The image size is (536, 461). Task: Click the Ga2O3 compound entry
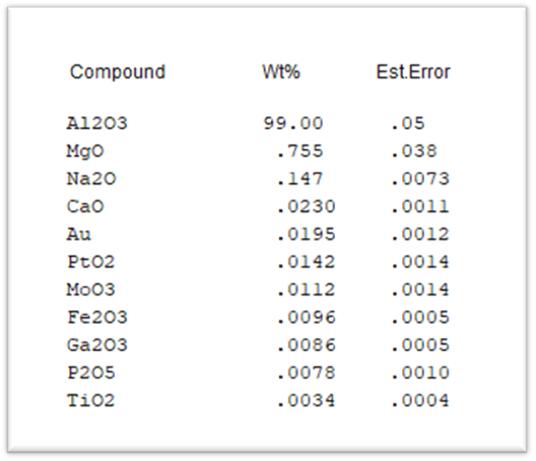click(x=97, y=345)
